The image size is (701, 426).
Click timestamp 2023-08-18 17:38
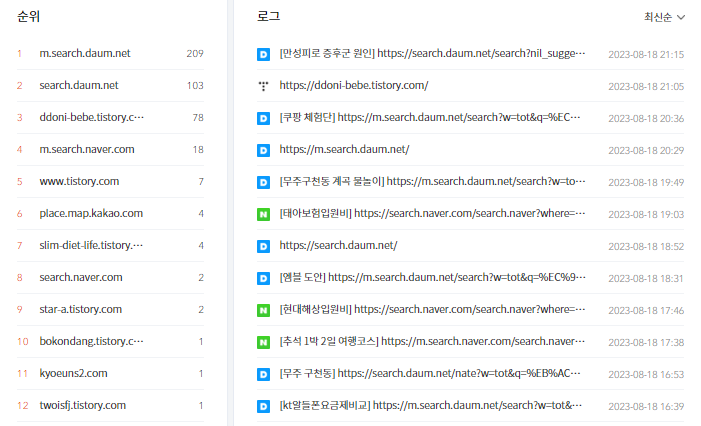(x=646, y=342)
